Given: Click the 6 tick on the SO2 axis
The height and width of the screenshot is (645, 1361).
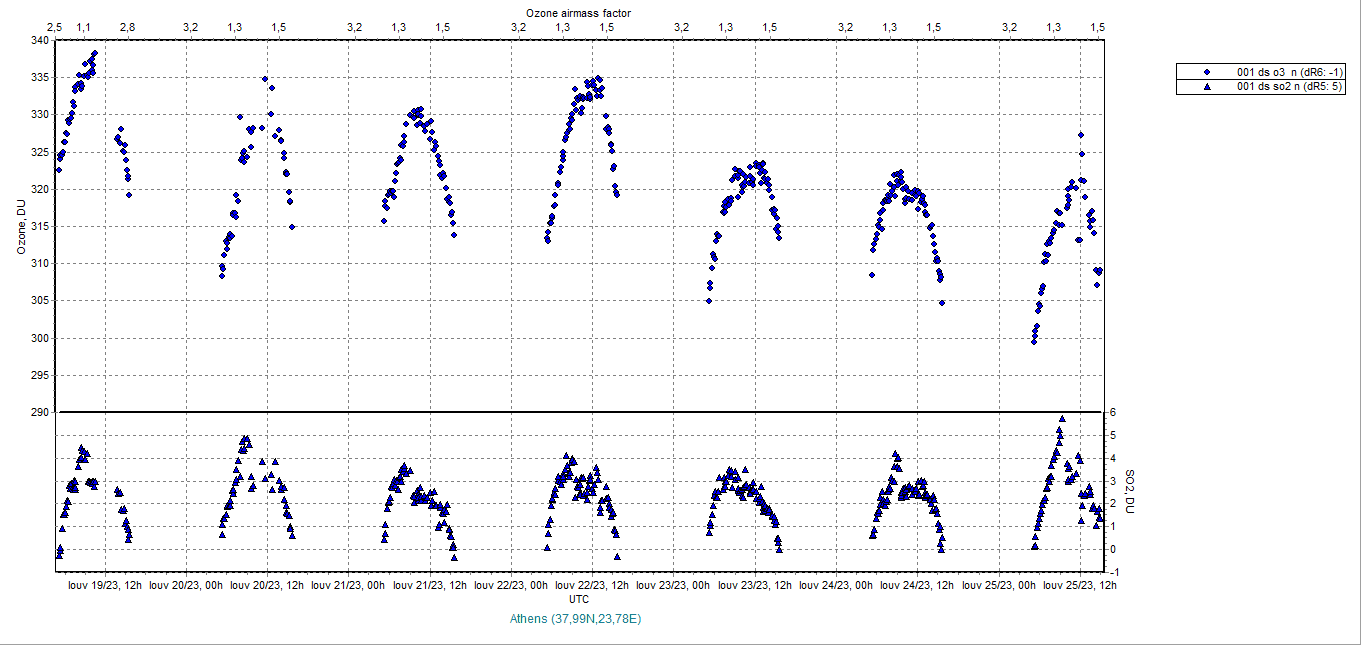Looking at the screenshot, I should tap(1109, 413).
